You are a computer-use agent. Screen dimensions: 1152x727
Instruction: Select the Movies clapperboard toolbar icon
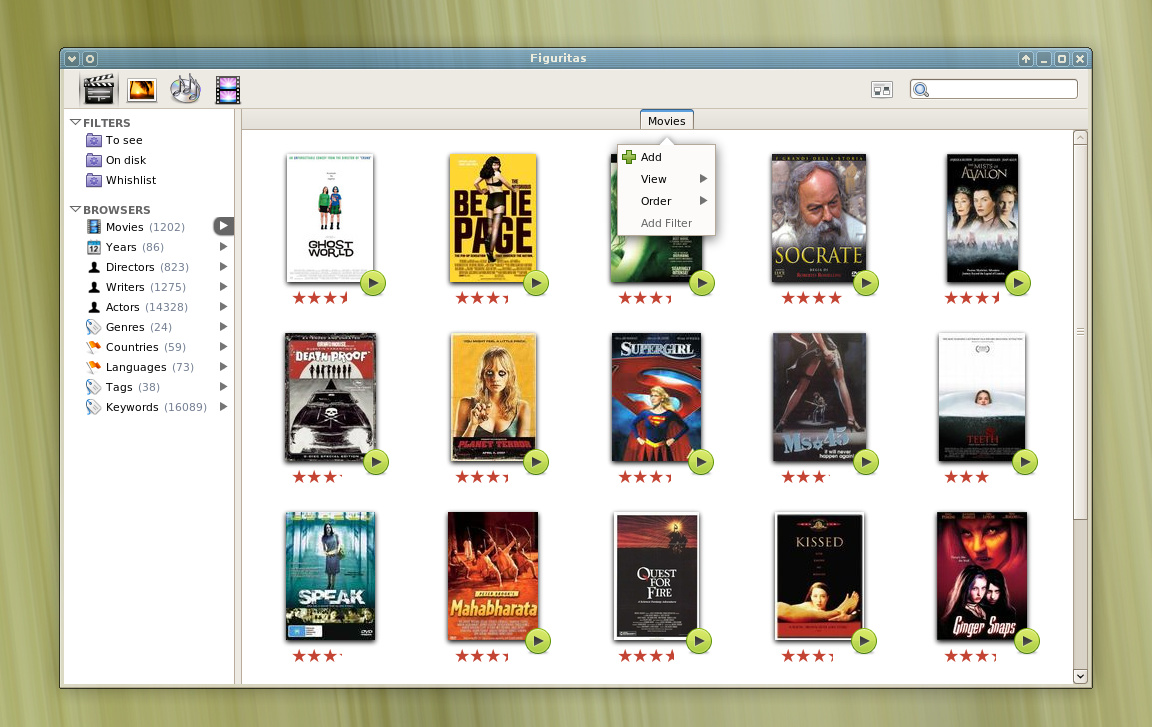pyautogui.click(x=98, y=90)
